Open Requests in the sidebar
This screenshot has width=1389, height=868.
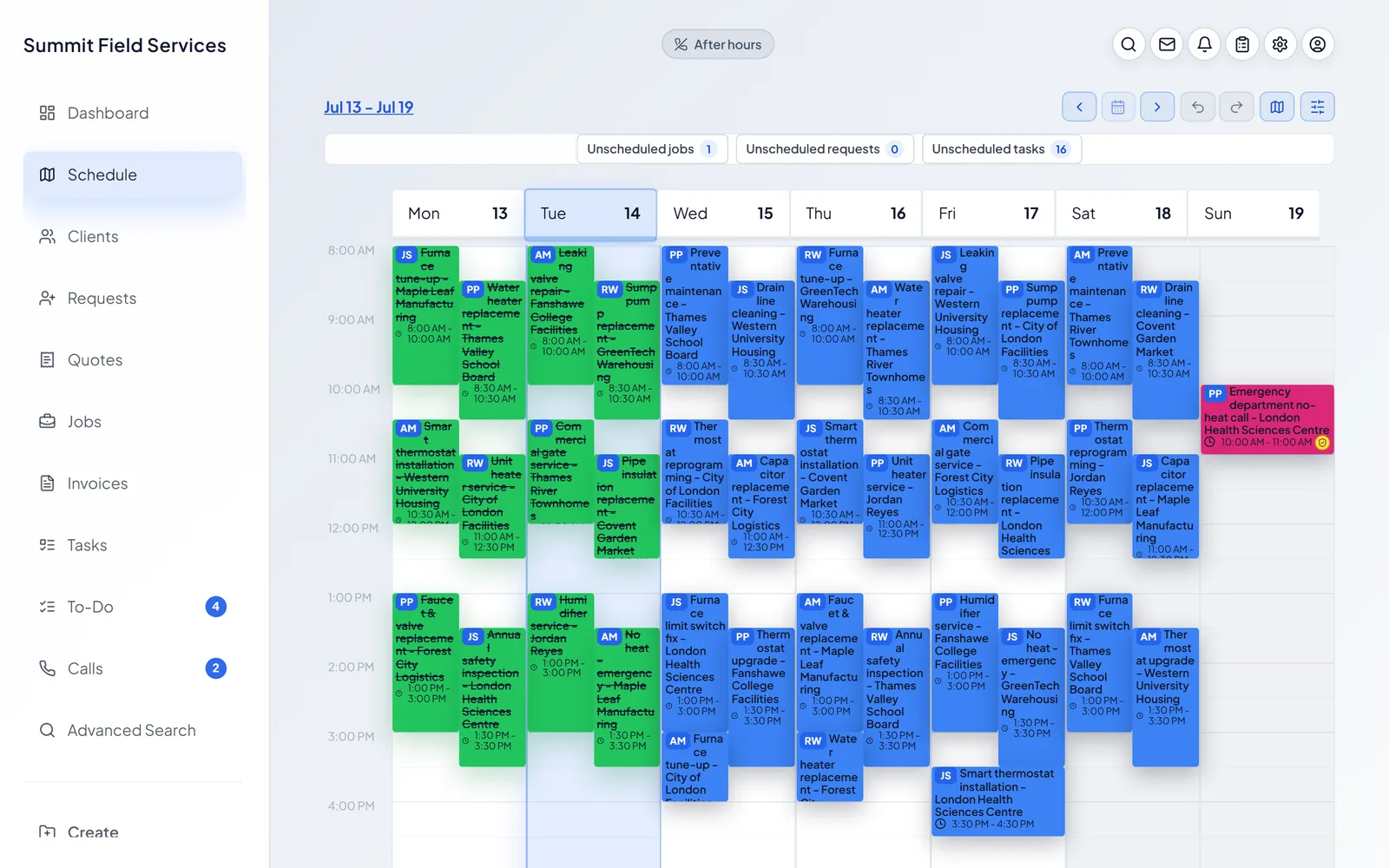133,298
